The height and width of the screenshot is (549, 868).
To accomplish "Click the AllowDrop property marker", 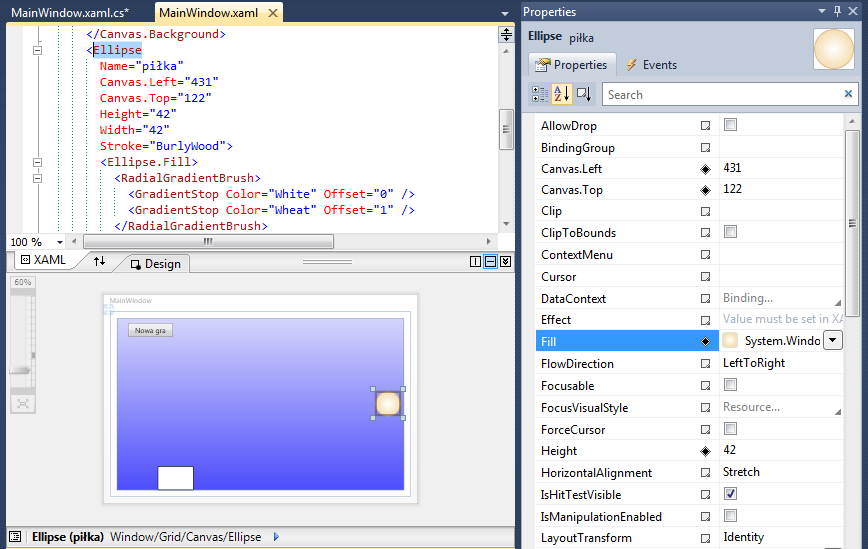I will pos(705,126).
